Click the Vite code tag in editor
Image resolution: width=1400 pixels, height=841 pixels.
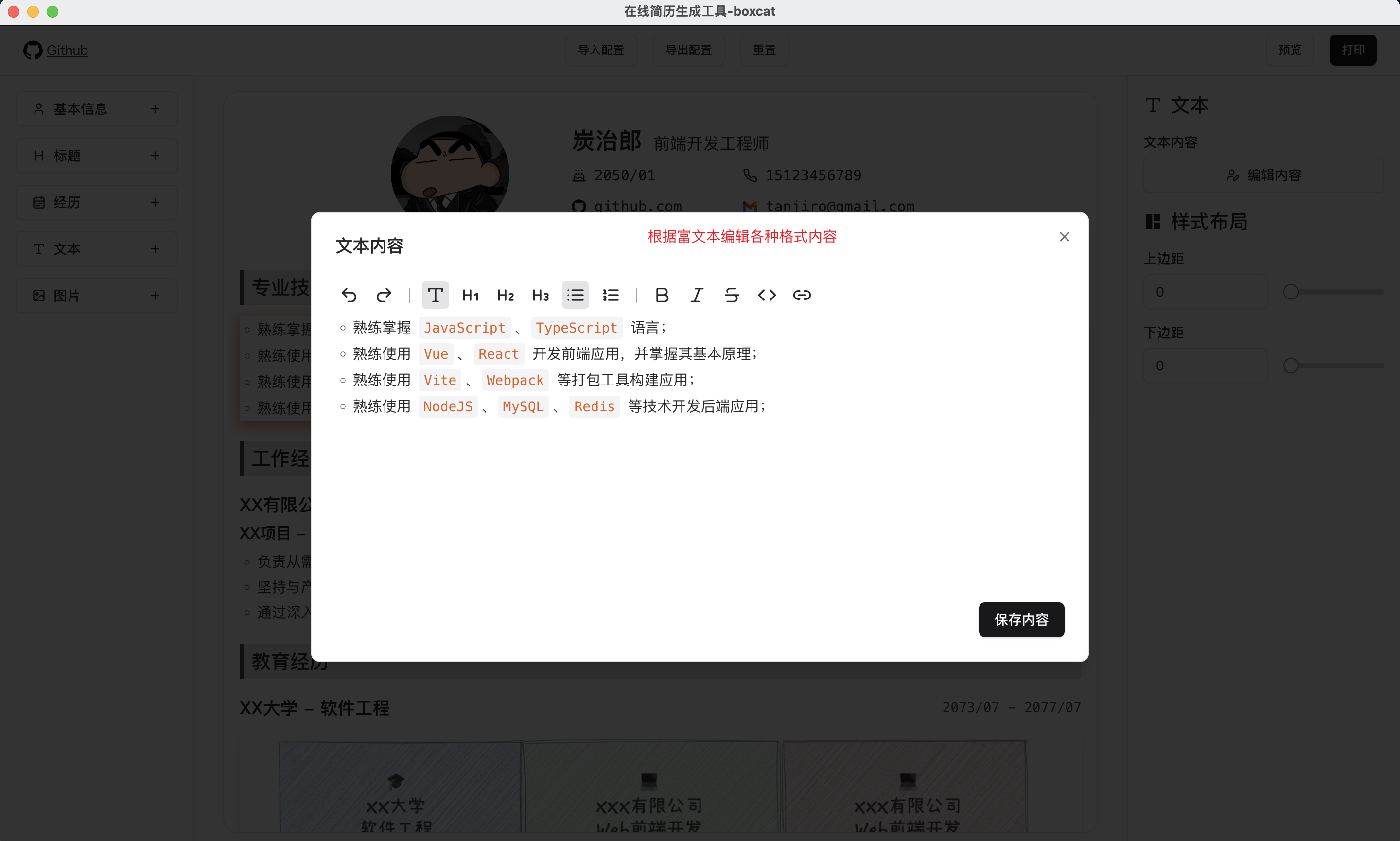pos(440,381)
